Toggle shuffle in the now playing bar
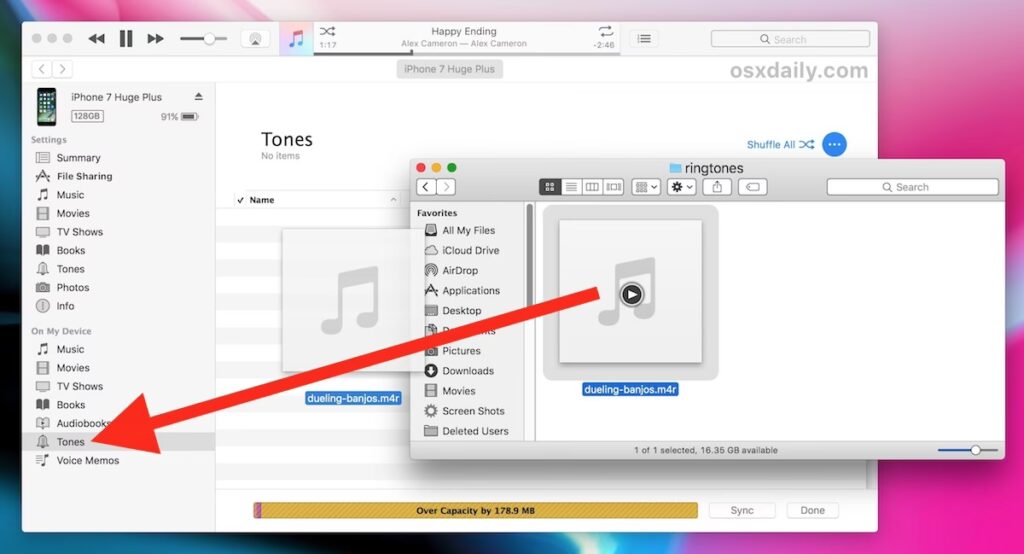 tap(325, 32)
